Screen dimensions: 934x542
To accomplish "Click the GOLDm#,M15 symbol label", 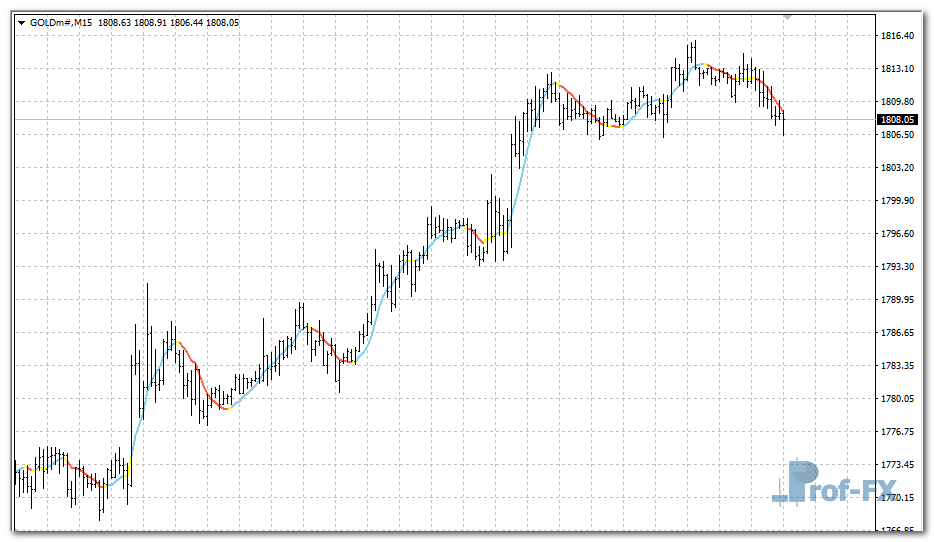I will pos(61,22).
